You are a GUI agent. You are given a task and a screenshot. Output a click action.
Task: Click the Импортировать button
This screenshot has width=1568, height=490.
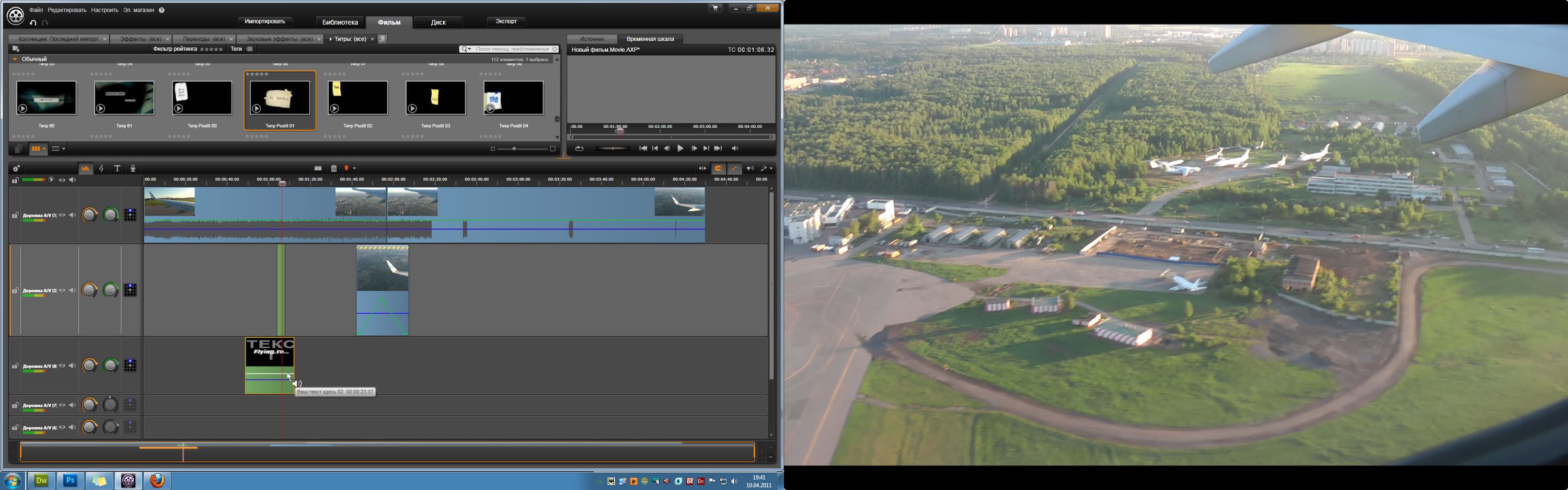[x=265, y=21]
